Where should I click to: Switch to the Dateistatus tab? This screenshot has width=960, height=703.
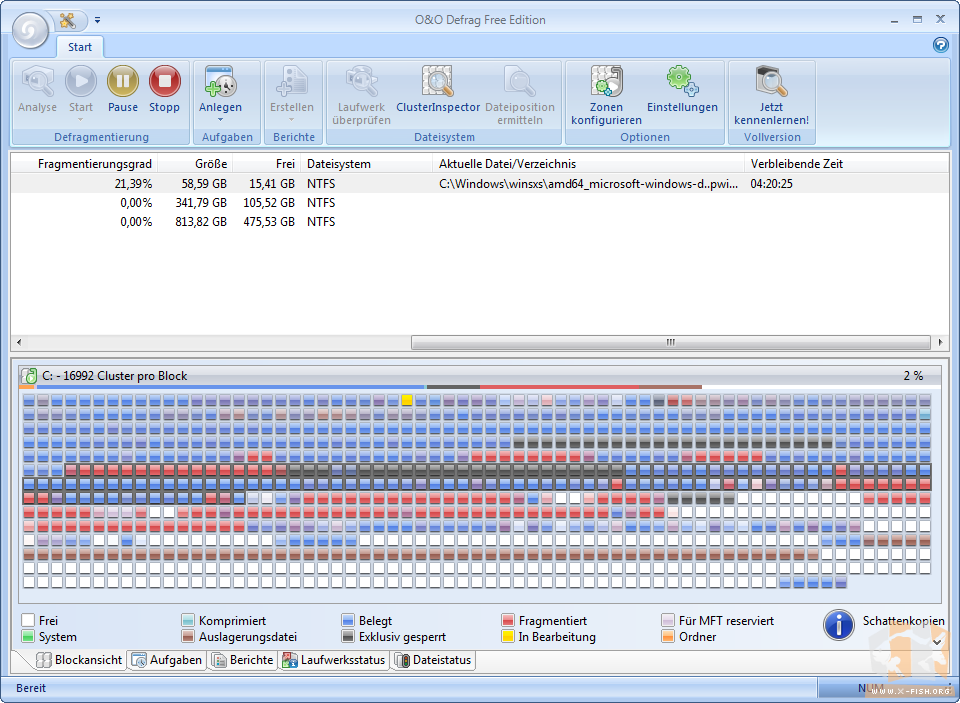[x=433, y=660]
